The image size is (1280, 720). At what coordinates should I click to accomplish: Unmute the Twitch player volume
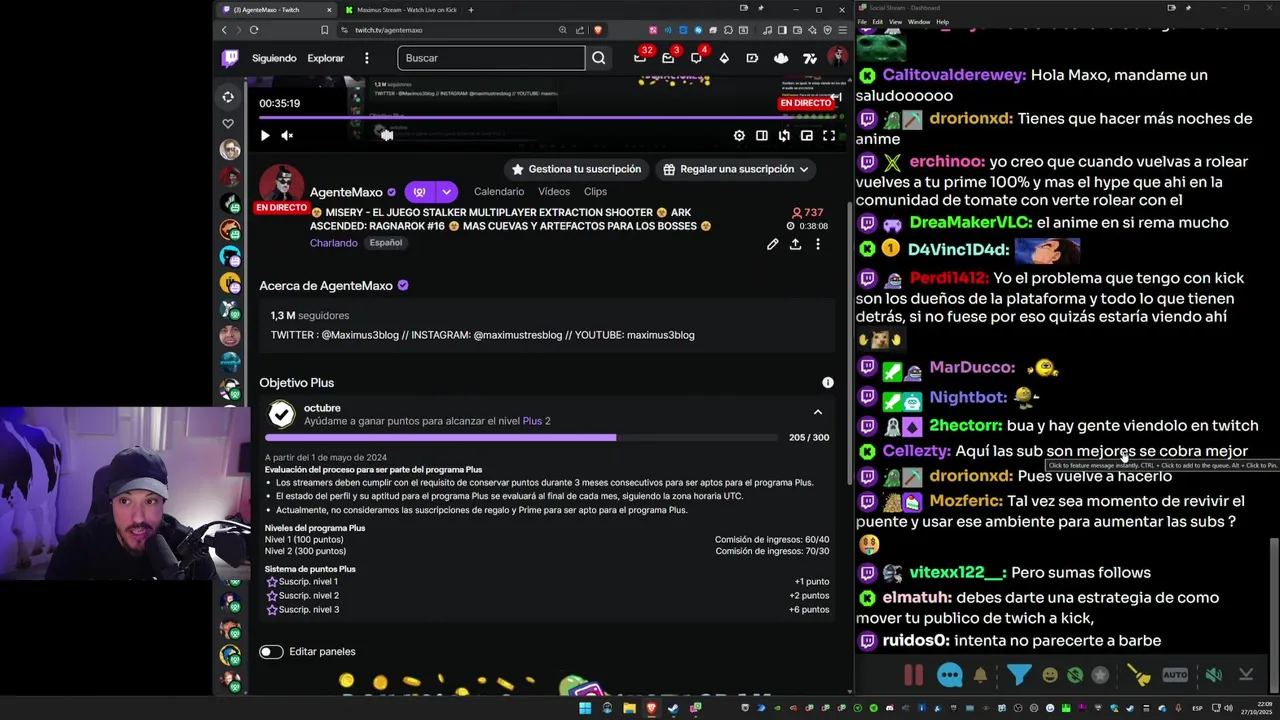coord(287,135)
